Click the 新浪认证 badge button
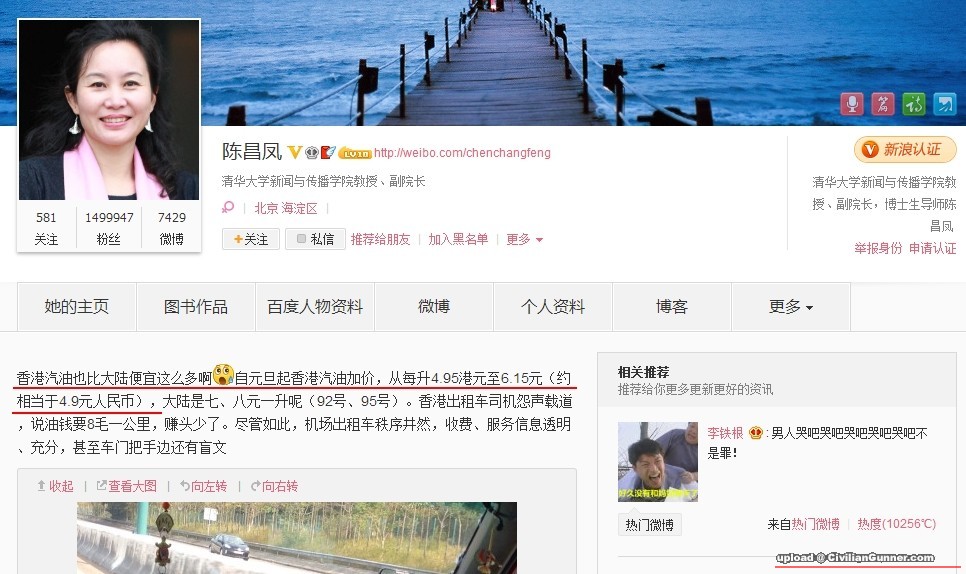This screenshot has width=966, height=574. (x=905, y=149)
